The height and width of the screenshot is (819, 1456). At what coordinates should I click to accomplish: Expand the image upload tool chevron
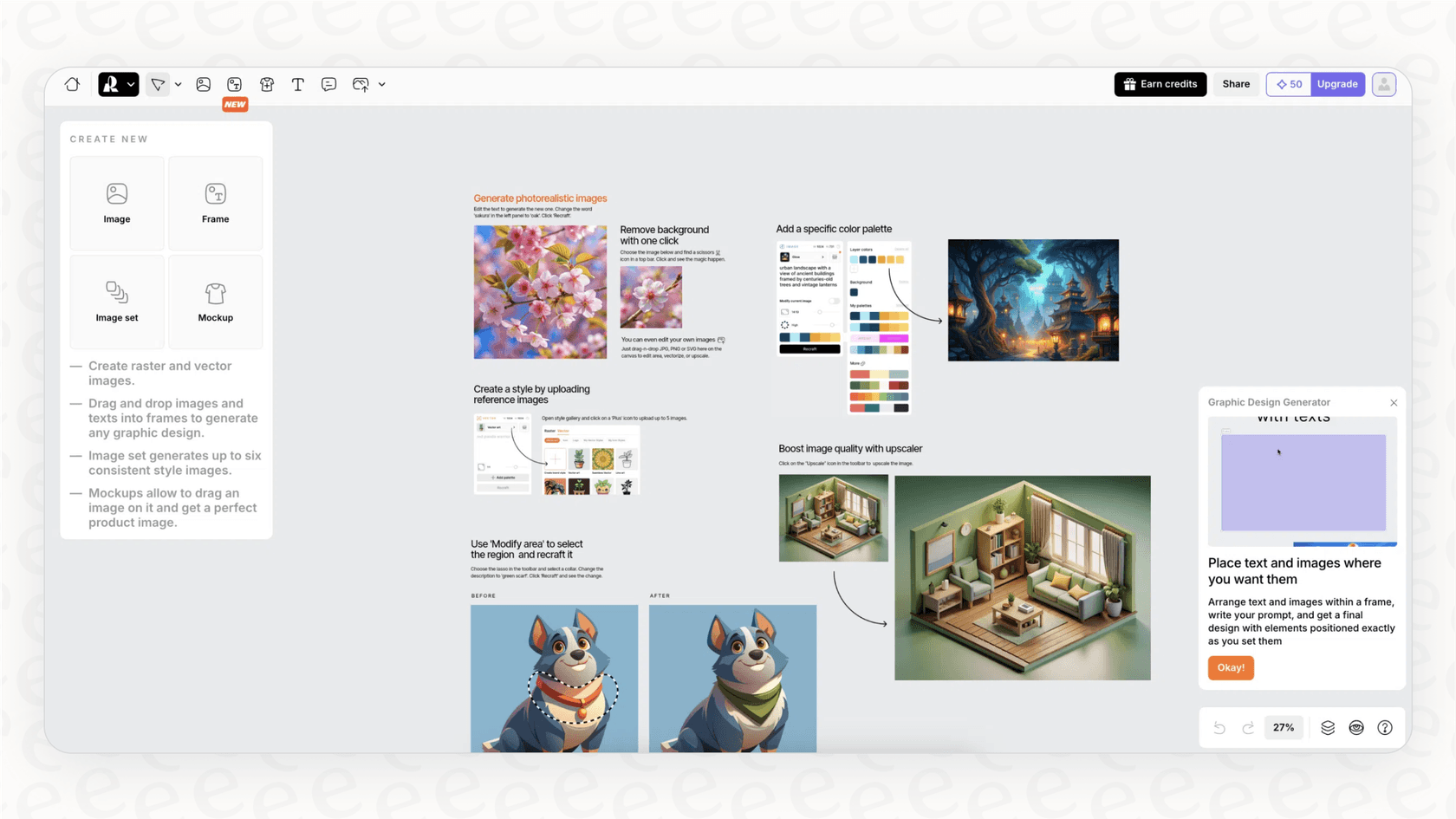pyautogui.click(x=381, y=84)
